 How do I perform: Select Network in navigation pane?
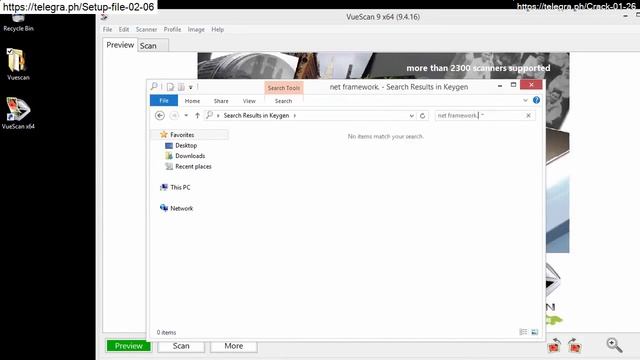[x=181, y=208]
